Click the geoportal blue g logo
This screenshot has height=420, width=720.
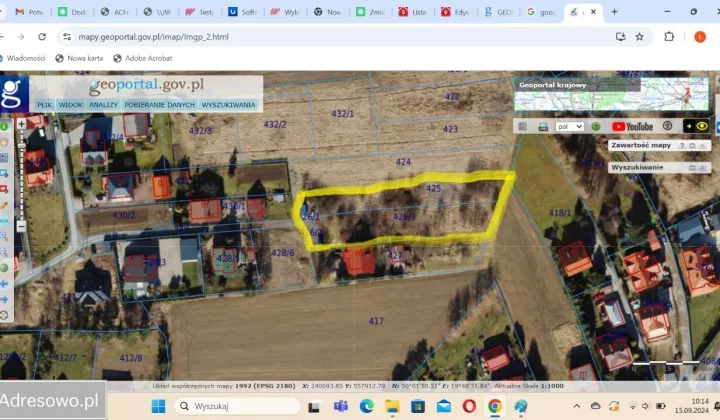pos(14,93)
